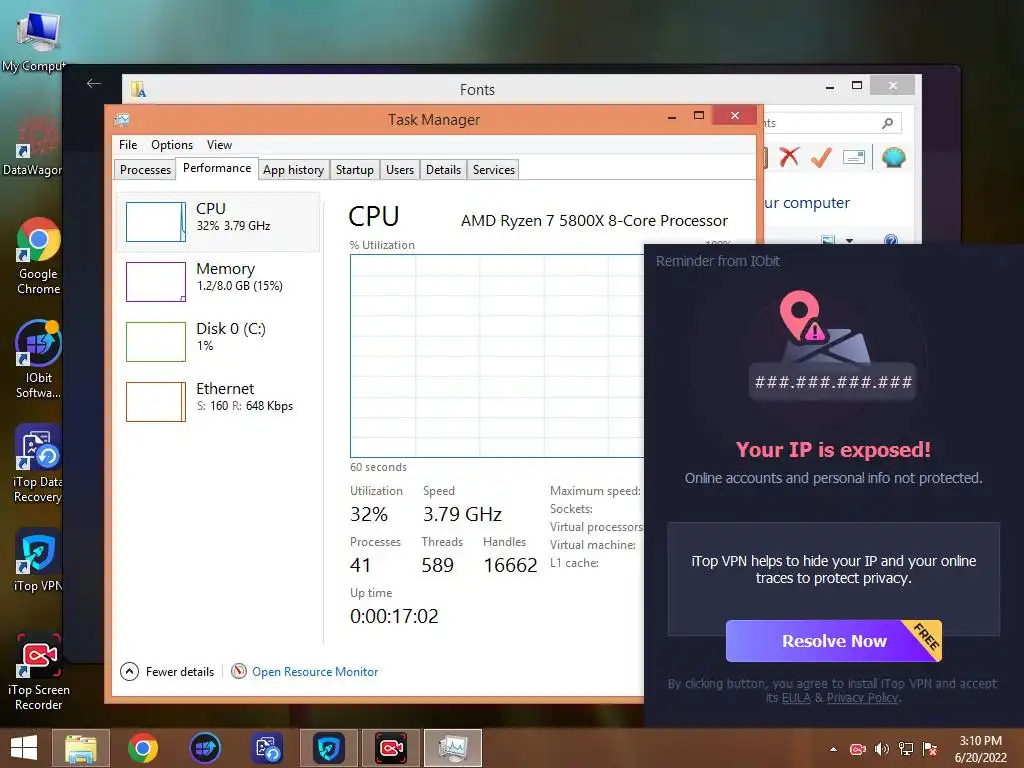Image resolution: width=1024 pixels, height=768 pixels.
Task: Click the red X icon in the Fonts window
Action: click(790, 157)
